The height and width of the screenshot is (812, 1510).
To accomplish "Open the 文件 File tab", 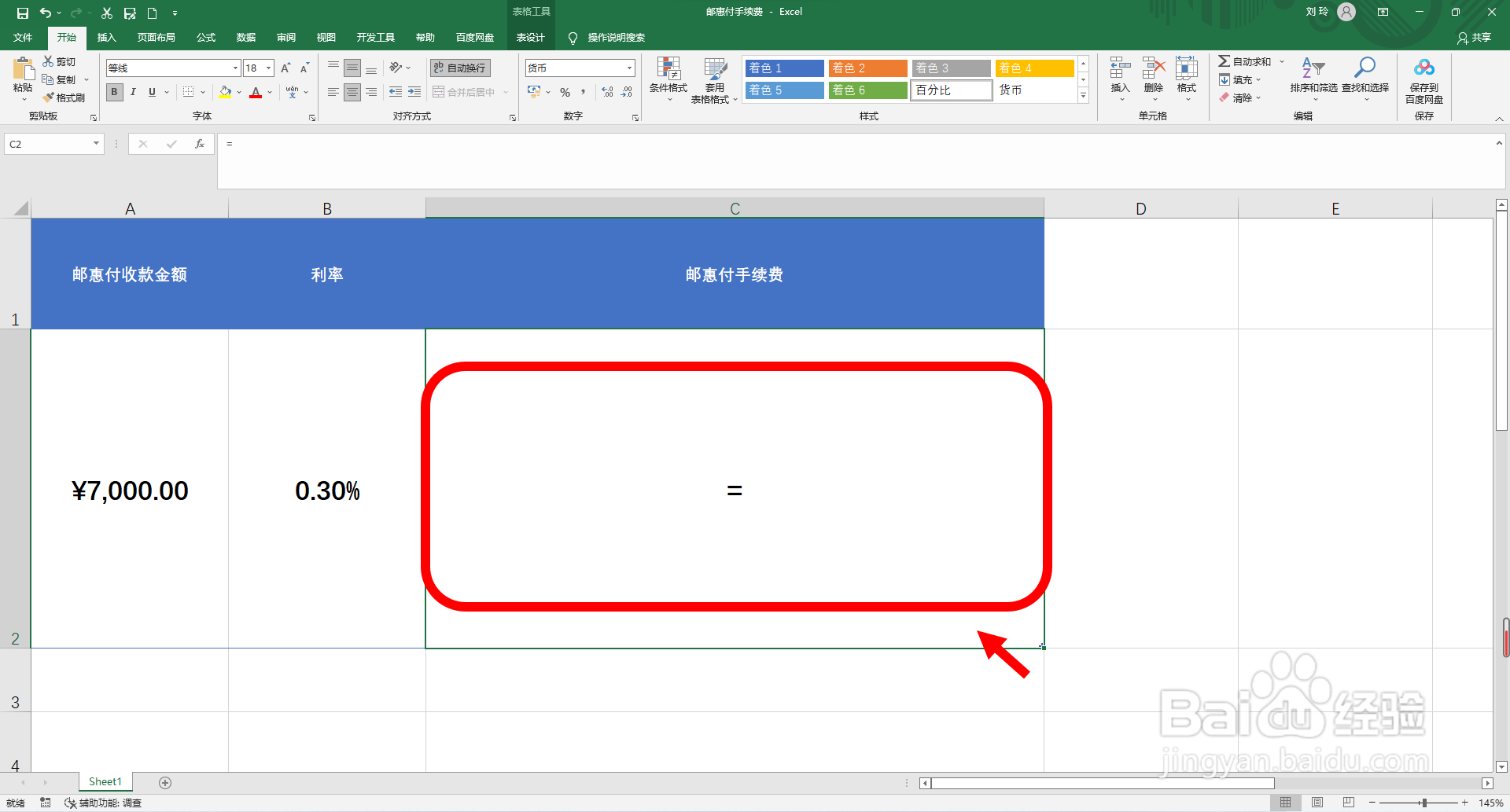I will 23,38.
